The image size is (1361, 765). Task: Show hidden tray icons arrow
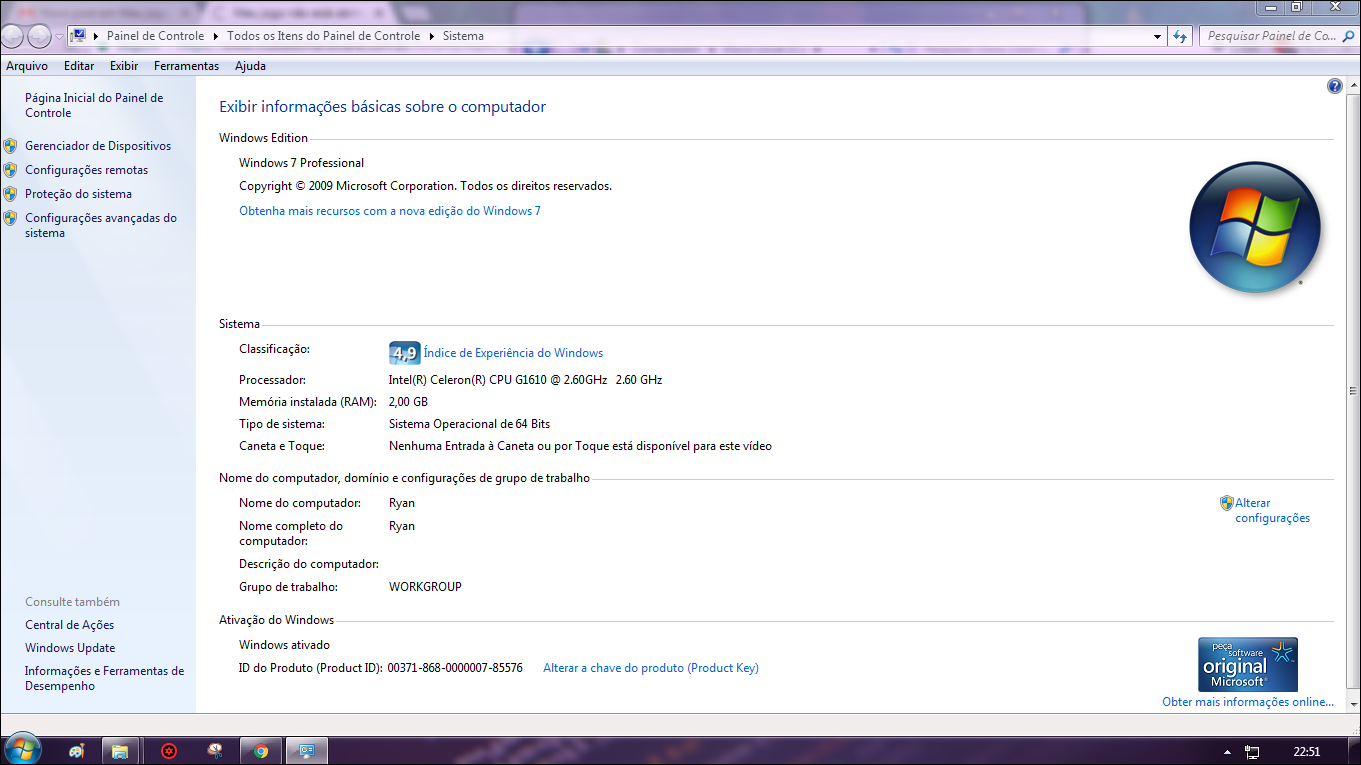[1227, 751]
